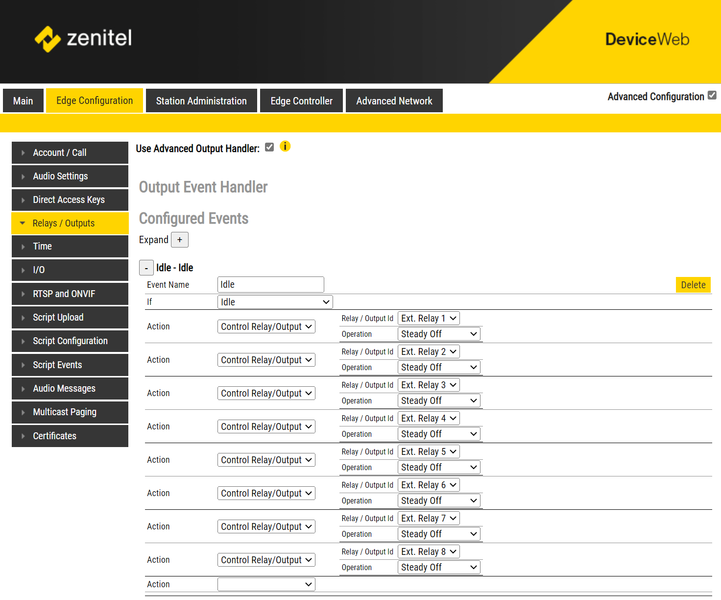Open Ext. Relay 6 output Id dropdown
The image size is (721, 600).
coord(429,485)
